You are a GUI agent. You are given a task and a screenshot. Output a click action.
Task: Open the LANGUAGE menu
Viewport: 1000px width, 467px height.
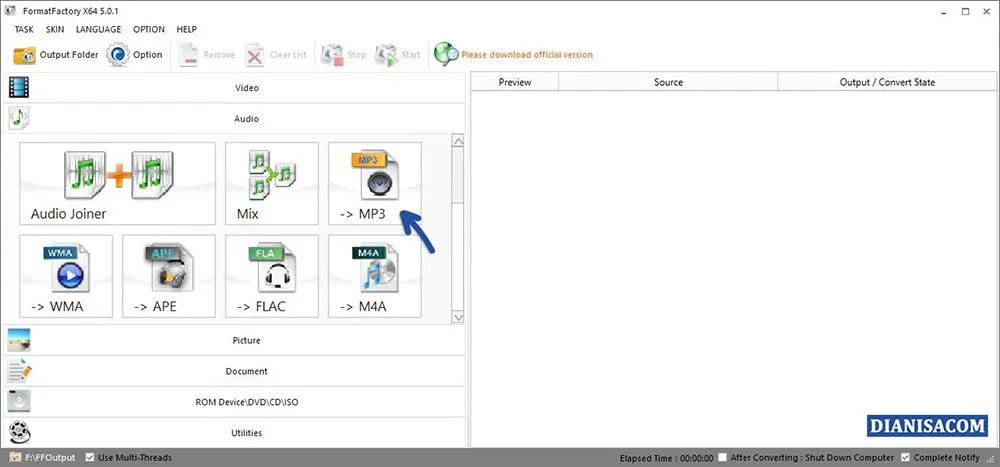pyautogui.click(x=98, y=29)
